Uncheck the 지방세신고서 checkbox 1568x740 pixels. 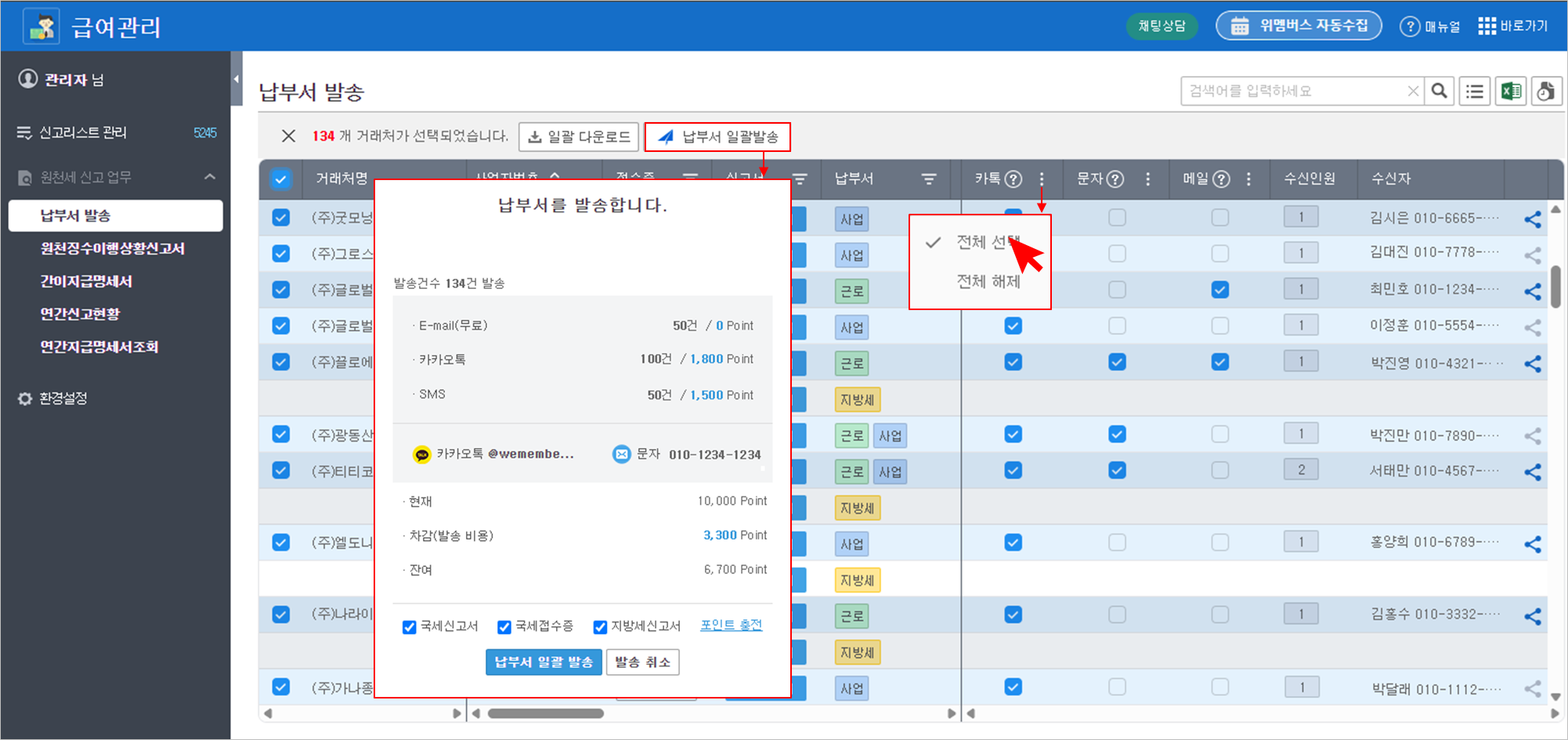tap(600, 627)
